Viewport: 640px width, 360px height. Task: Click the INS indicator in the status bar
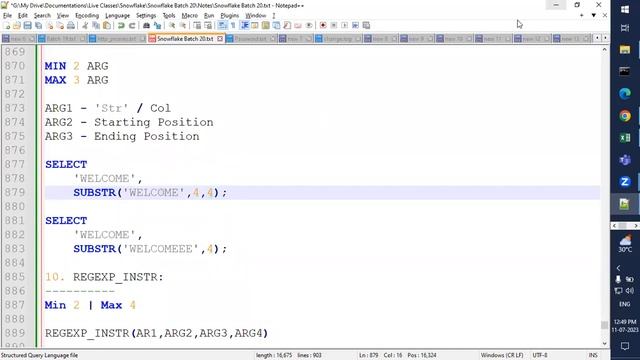click(593, 355)
